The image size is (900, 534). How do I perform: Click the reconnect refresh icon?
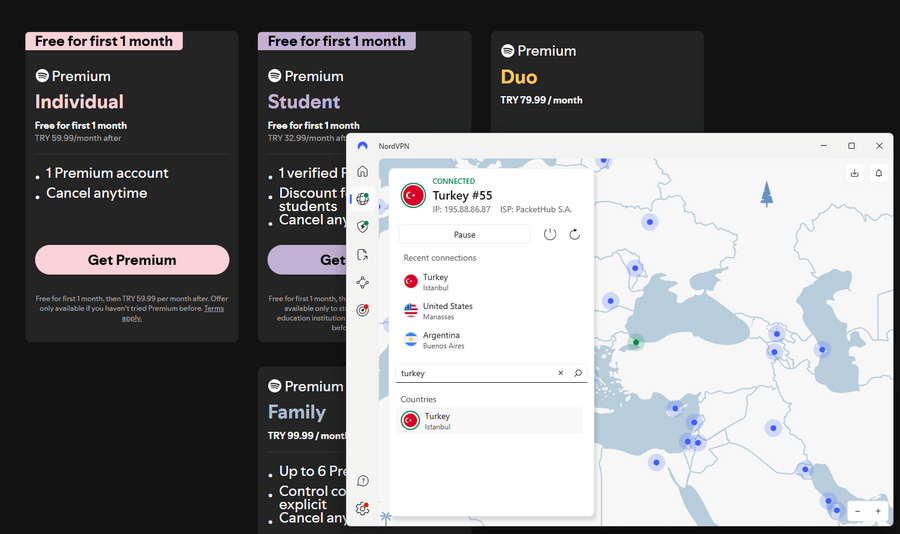click(x=575, y=234)
